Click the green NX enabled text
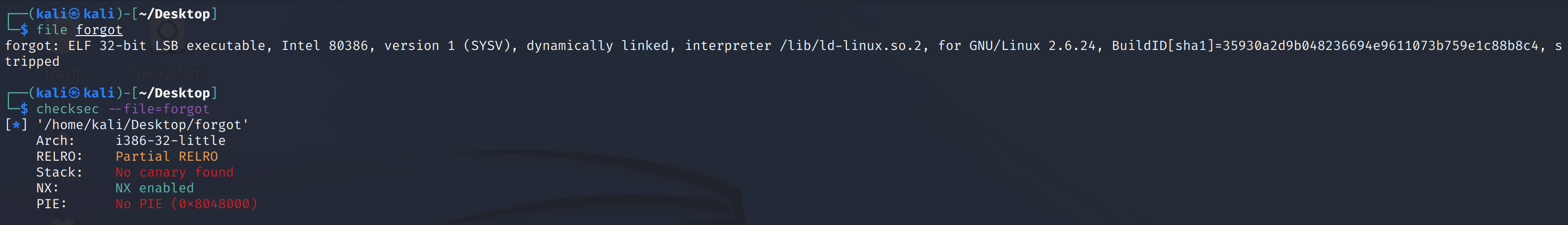The height and width of the screenshot is (225, 1568). coord(155,188)
